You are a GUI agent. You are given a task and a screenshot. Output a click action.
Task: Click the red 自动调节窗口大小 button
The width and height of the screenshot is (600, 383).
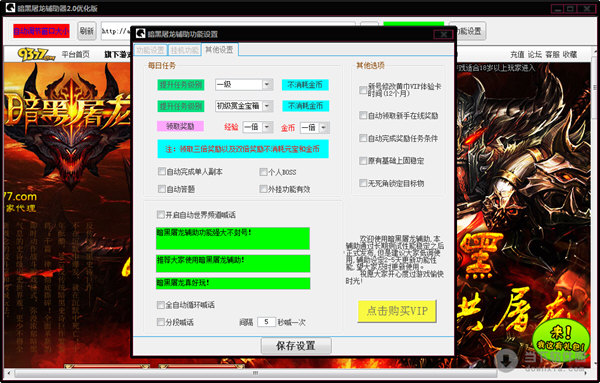(41, 31)
